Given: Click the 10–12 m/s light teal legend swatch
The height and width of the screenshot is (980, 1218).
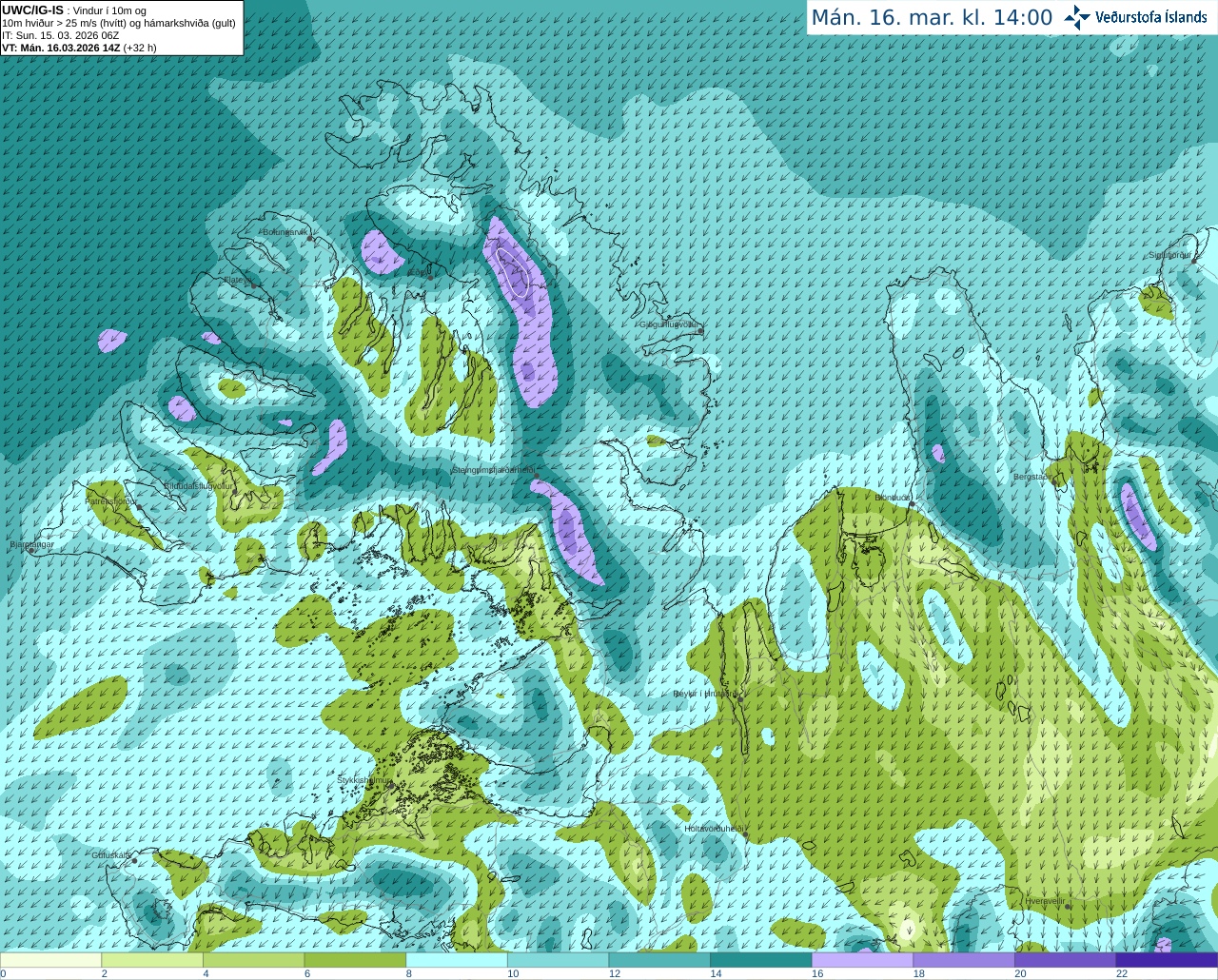Looking at the screenshot, I should coord(558,960).
